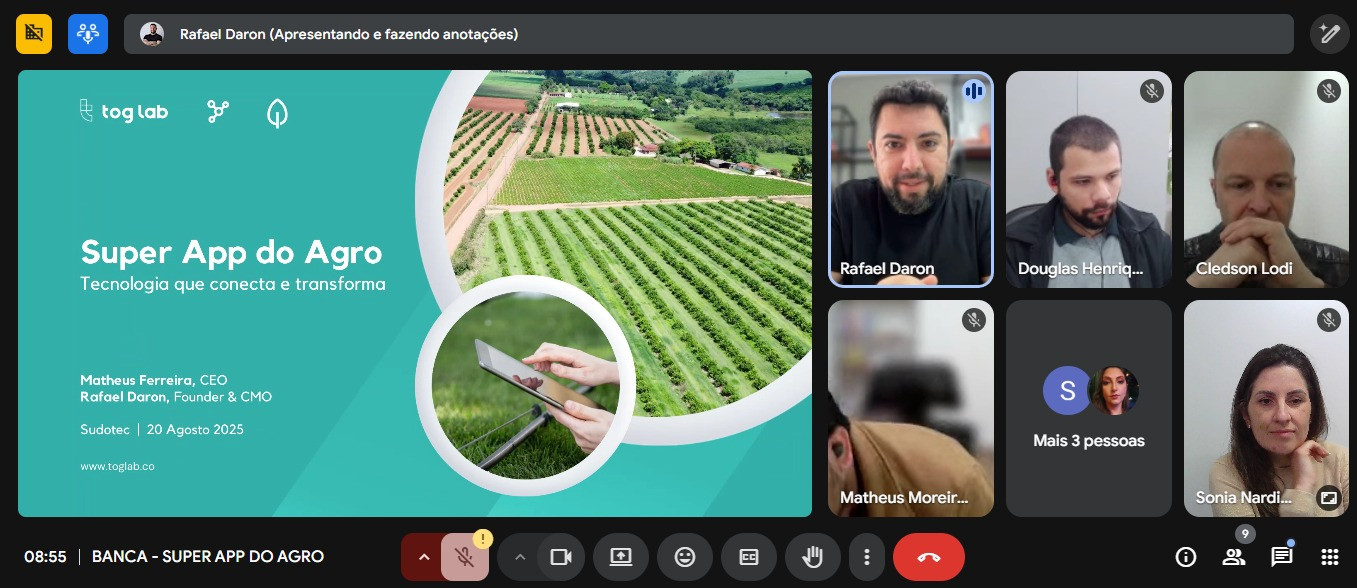Image resolution: width=1357 pixels, height=588 pixels.
Task: Click the yellow external-organization icon at top left
Action: pyautogui.click(x=34, y=34)
